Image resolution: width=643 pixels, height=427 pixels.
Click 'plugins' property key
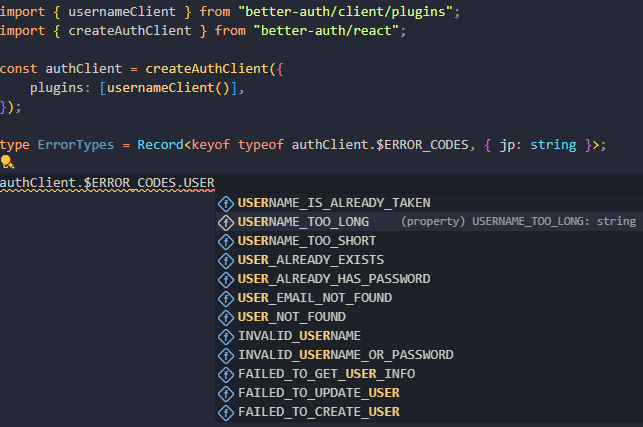tap(57, 88)
